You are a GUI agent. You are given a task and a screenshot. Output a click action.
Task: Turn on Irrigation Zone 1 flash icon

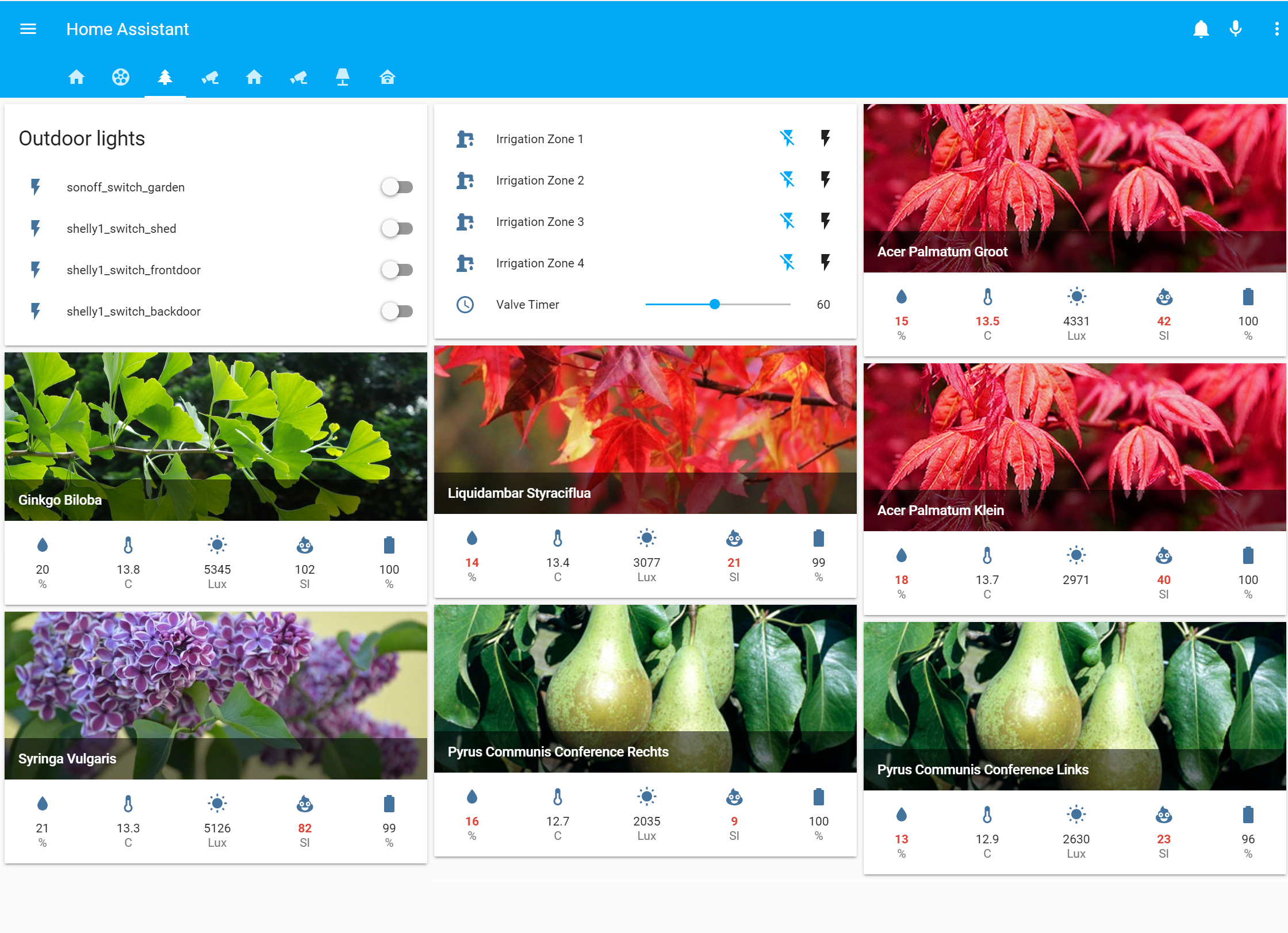click(x=825, y=139)
